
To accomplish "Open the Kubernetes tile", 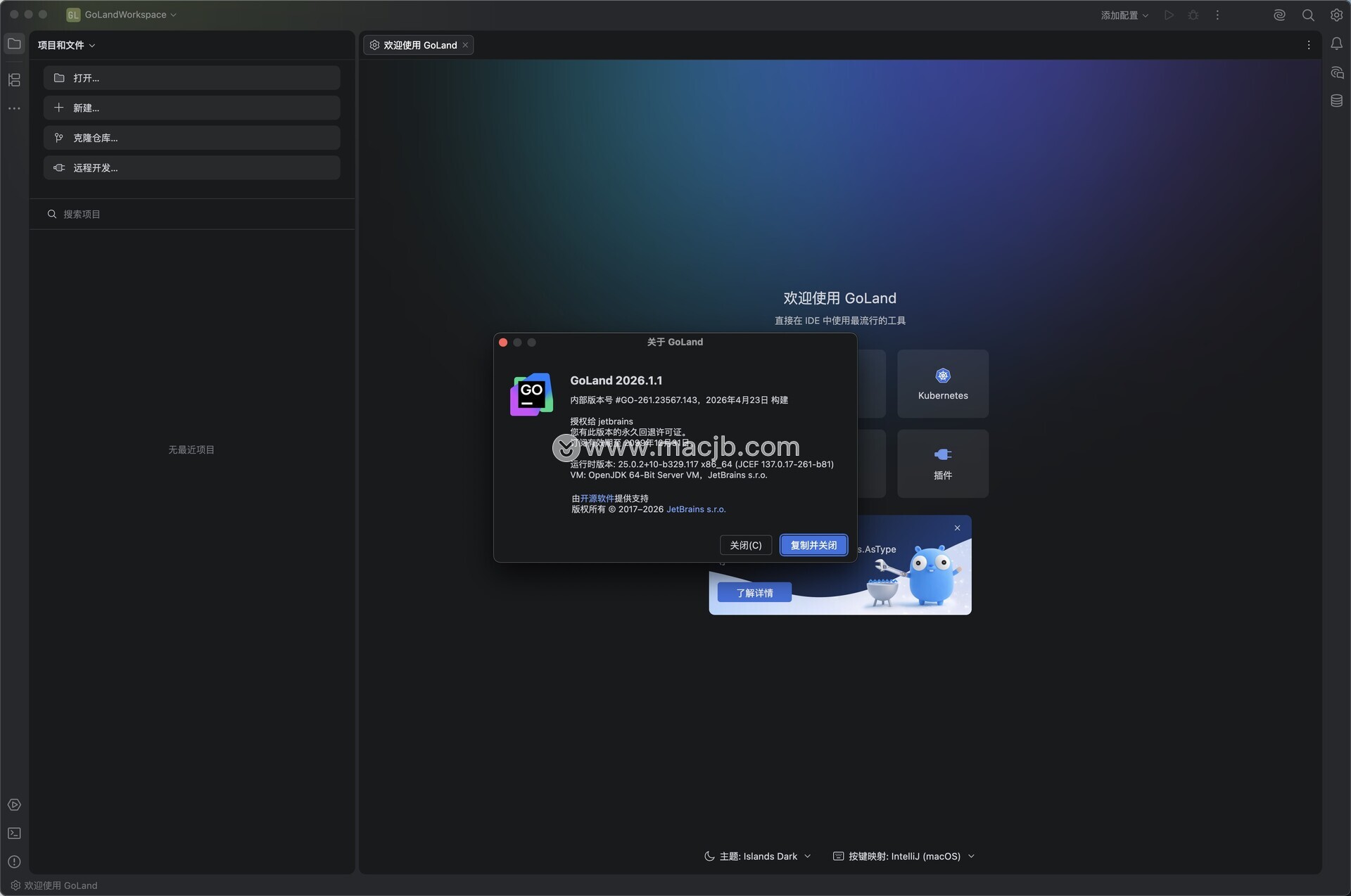I will (942, 384).
